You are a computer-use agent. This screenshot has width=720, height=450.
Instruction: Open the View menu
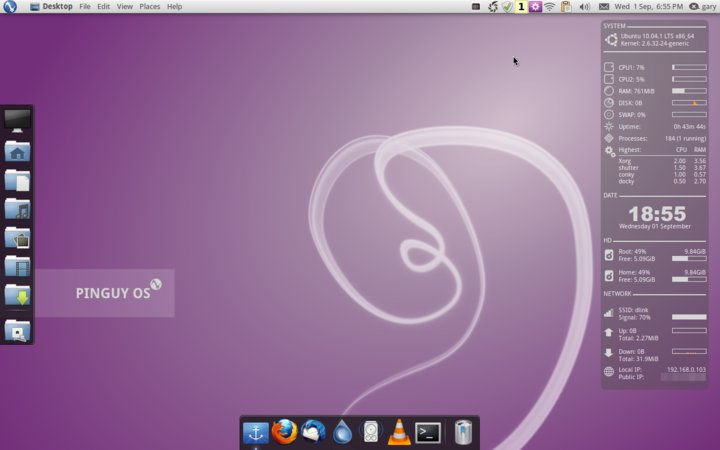pos(124,6)
